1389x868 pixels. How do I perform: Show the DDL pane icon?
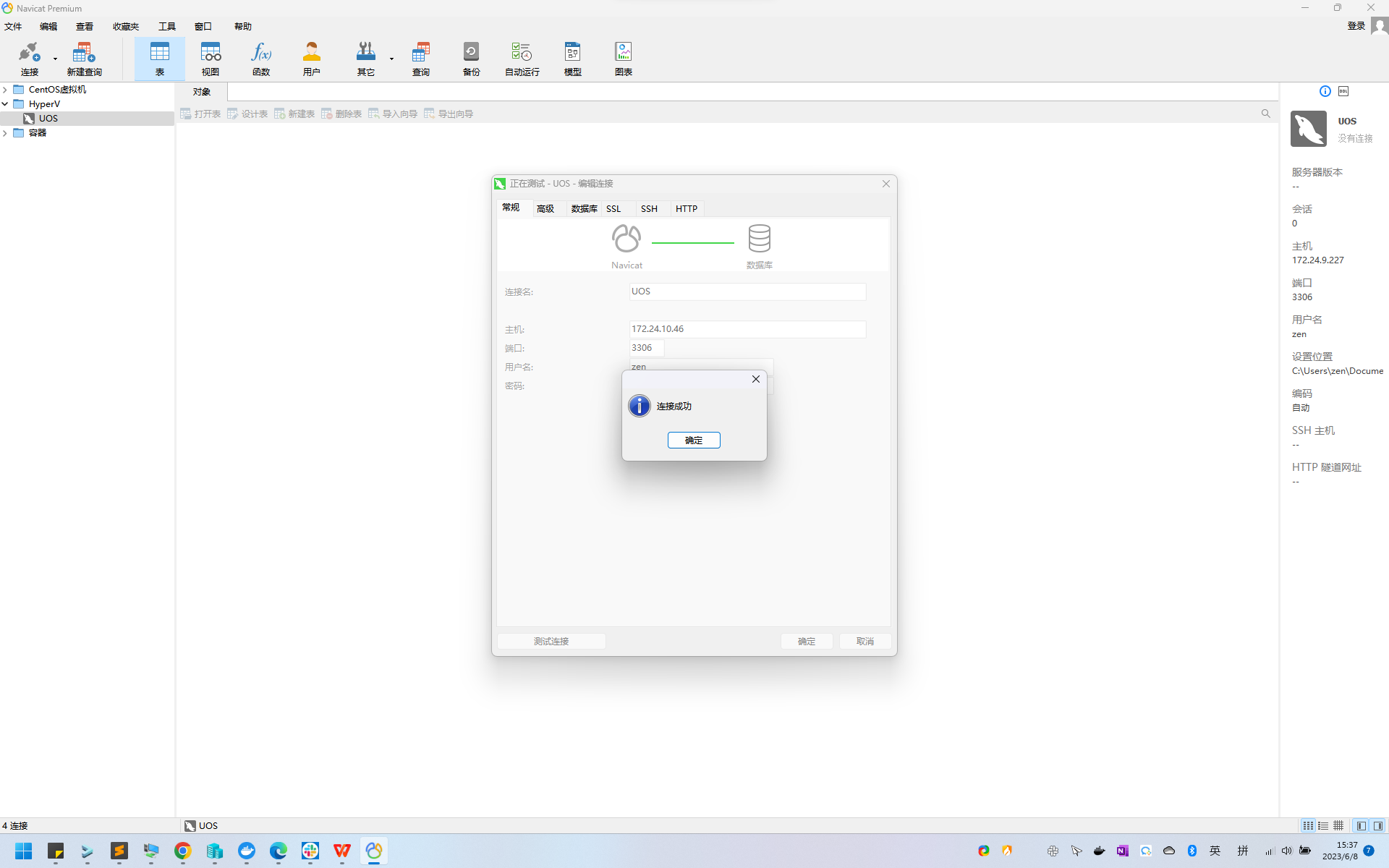point(1343,91)
